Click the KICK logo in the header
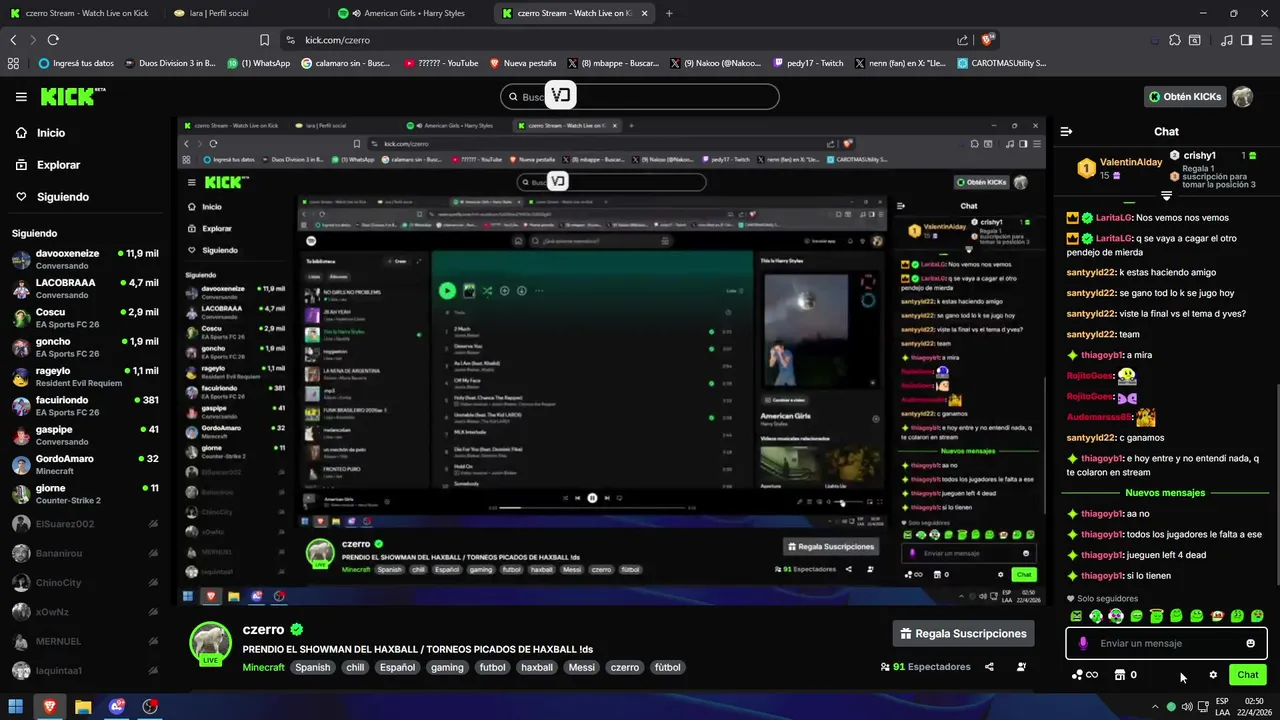Viewport: 1280px width, 720px height. [72, 96]
